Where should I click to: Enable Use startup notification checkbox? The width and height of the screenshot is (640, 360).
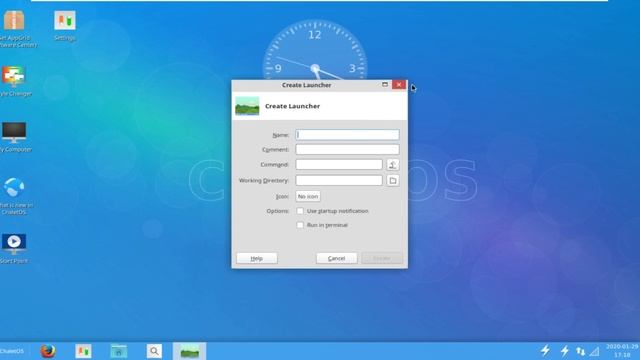[300, 211]
